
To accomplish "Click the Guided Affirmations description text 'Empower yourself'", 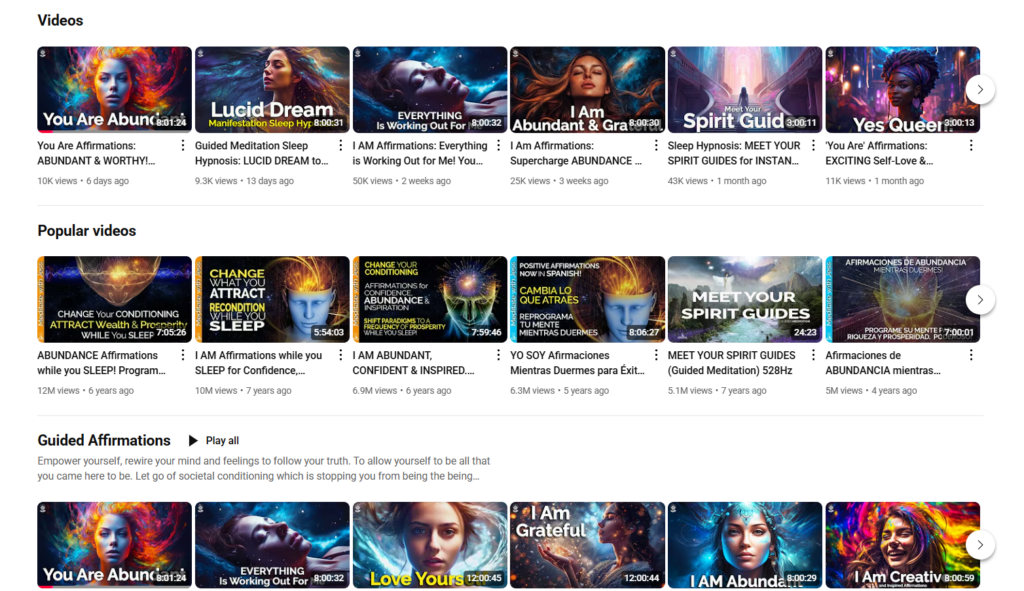I will coord(264,468).
